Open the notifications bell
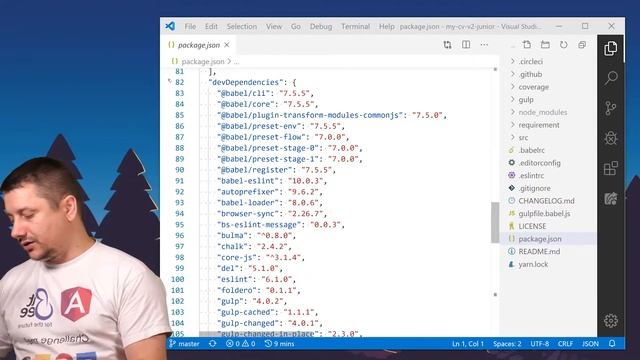The image size is (640, 360). (612, 344)
